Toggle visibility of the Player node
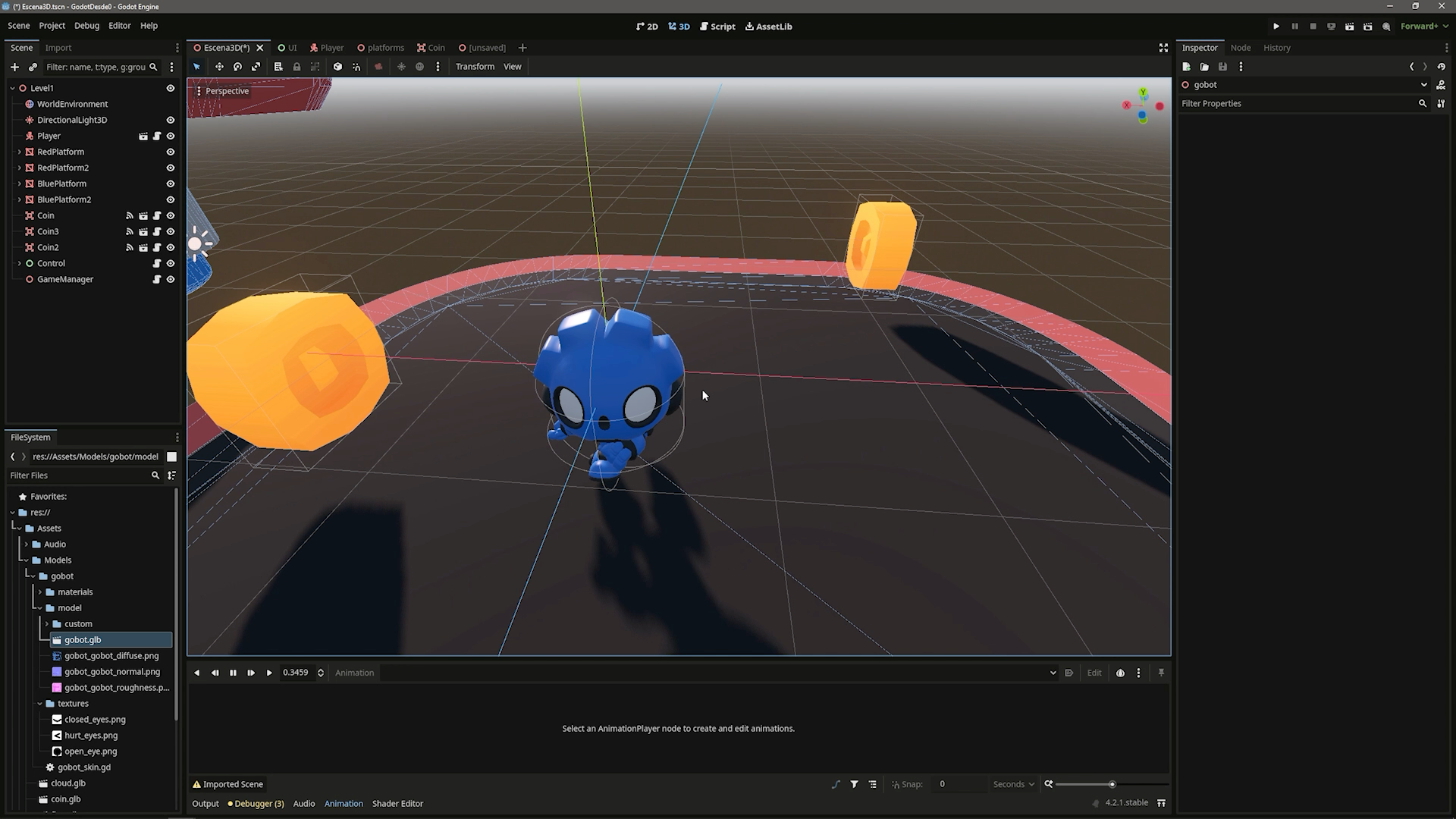 (171, 136)
